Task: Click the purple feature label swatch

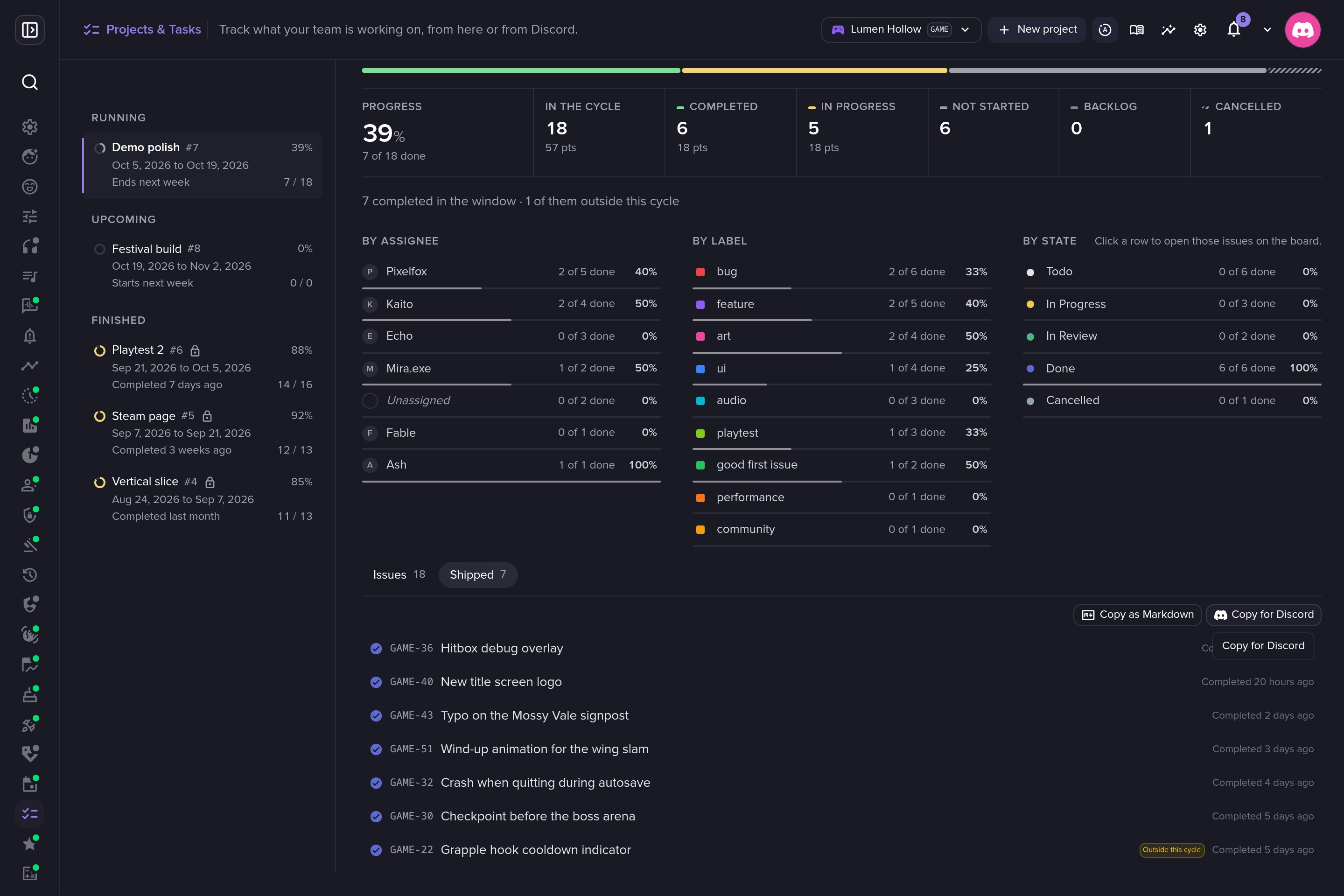Action: [x=700, y=305]
